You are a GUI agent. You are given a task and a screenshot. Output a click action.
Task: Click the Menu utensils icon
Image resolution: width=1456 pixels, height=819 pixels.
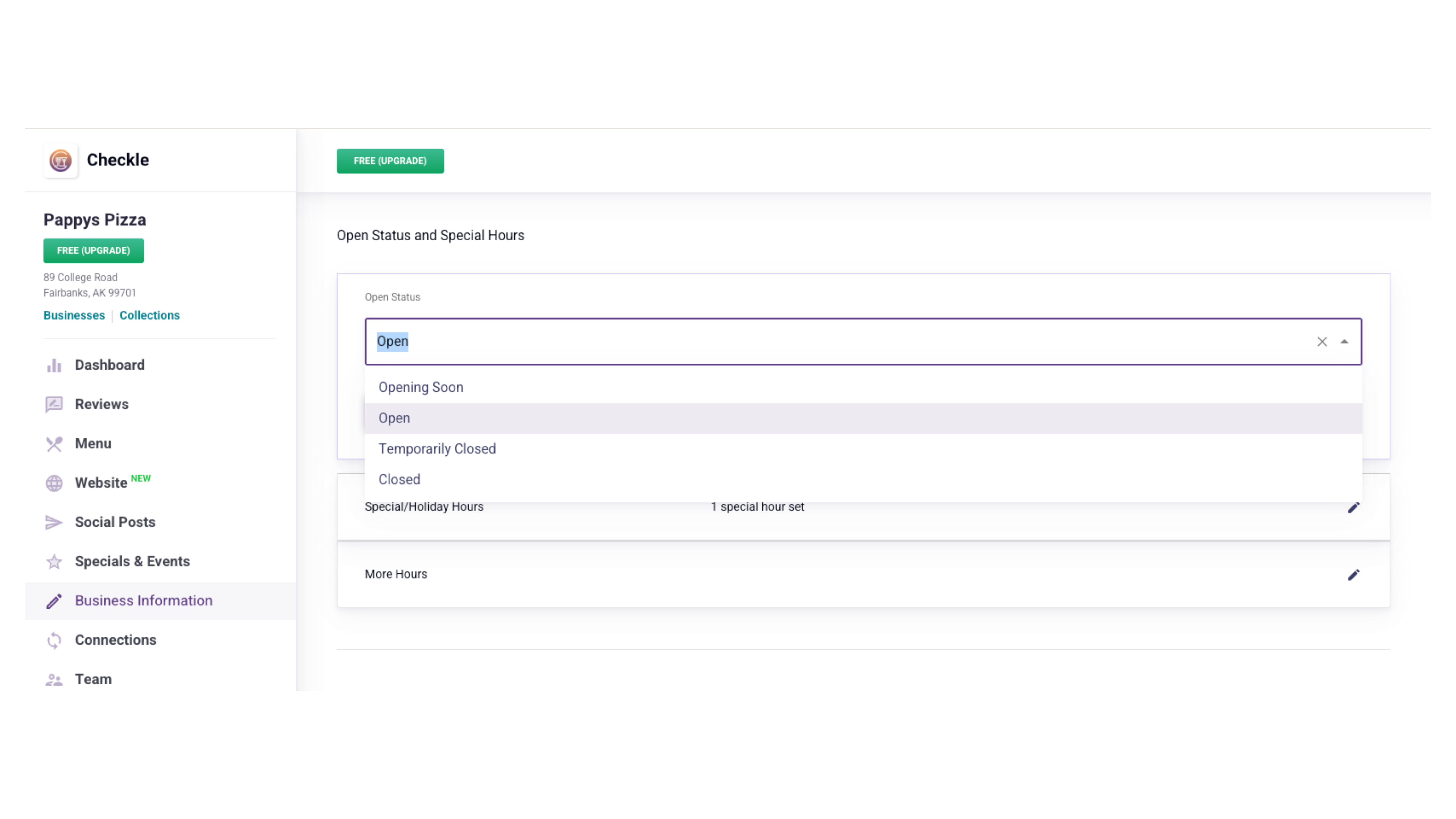click(x=54, y=444)
